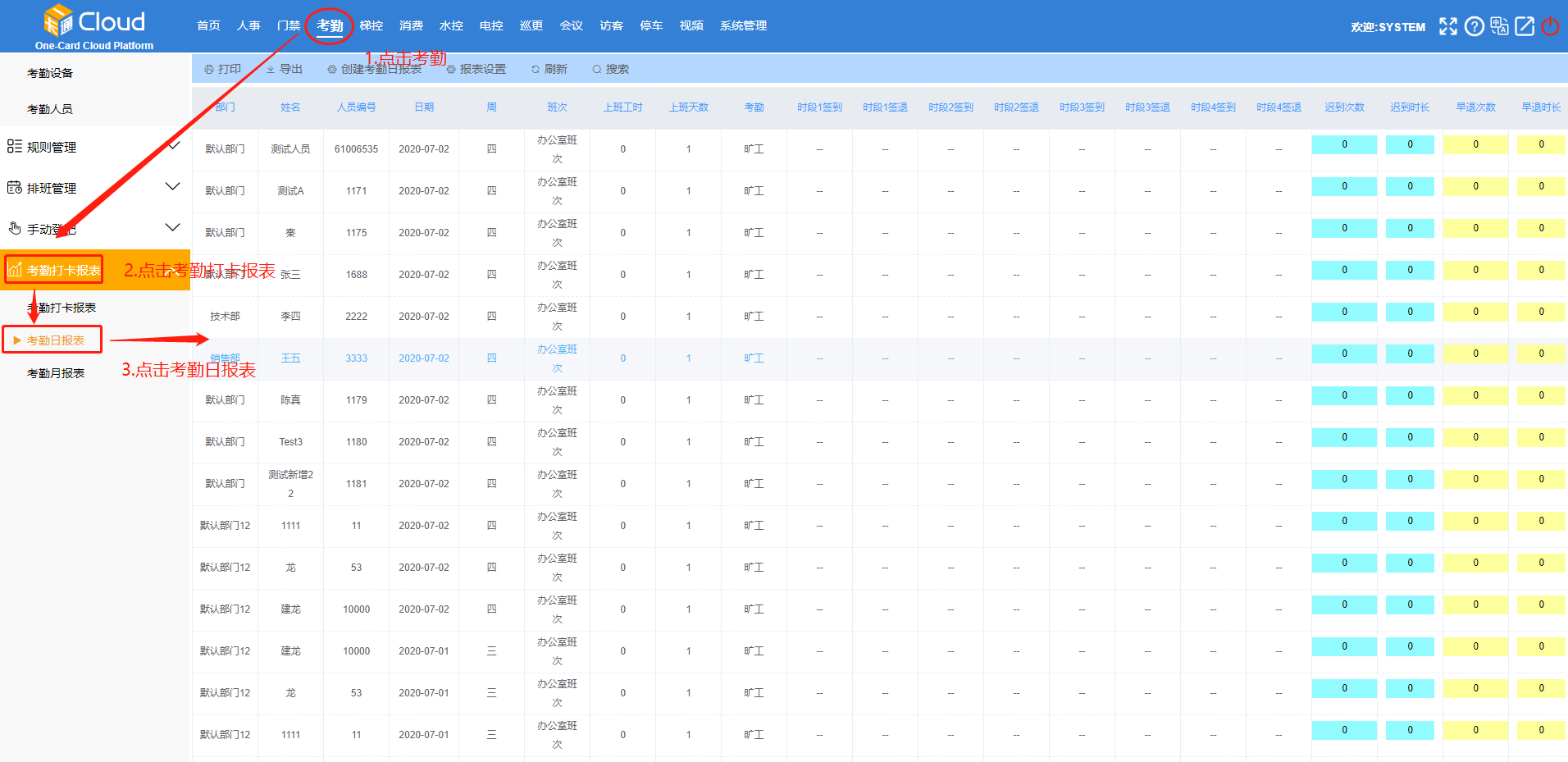Click the 打印 print toolbar button

coord(222,70)
